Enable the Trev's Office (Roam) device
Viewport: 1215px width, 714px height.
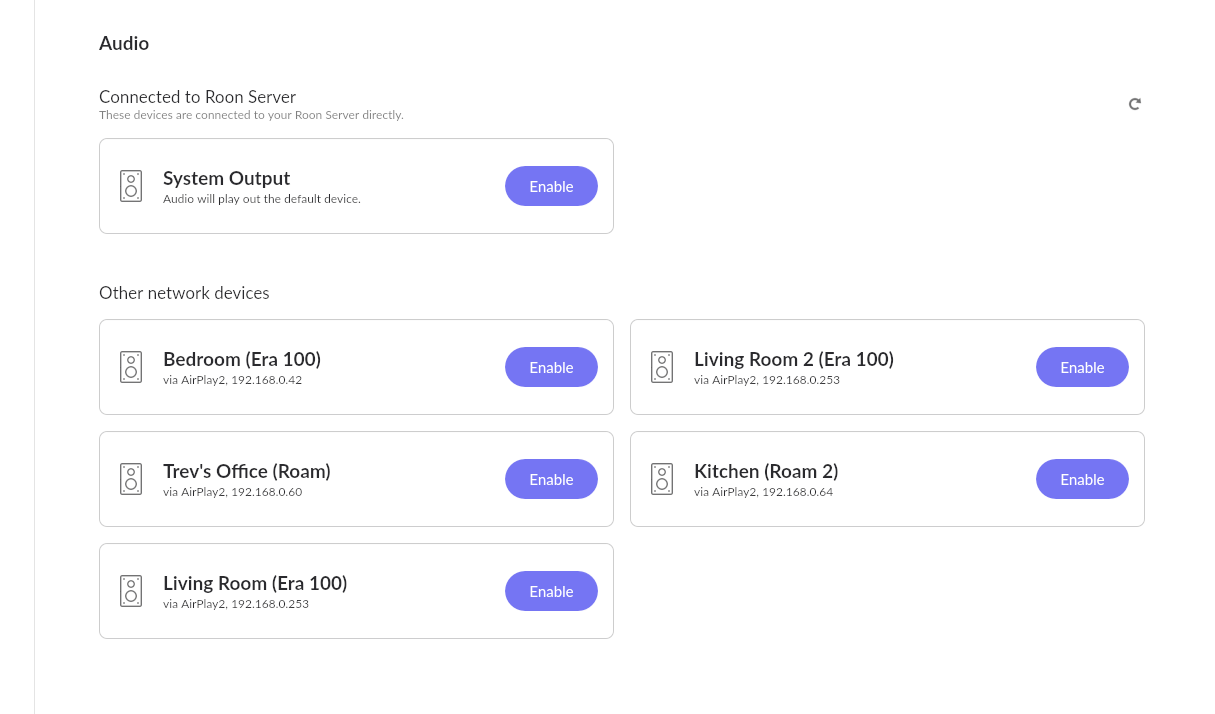pos(551,479)
